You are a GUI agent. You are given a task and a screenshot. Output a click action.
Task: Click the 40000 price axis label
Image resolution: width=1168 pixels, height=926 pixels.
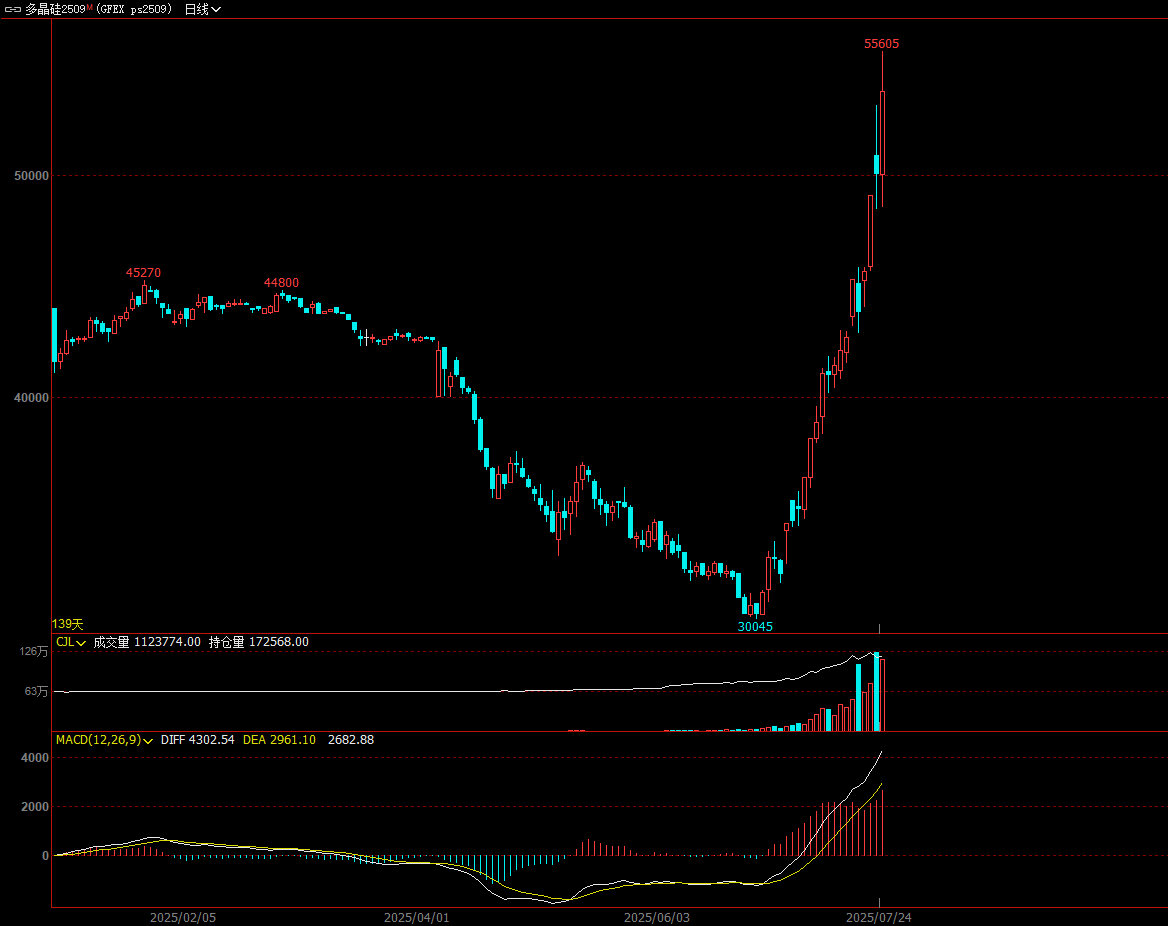pyautogui.click(x=31, y=398)
